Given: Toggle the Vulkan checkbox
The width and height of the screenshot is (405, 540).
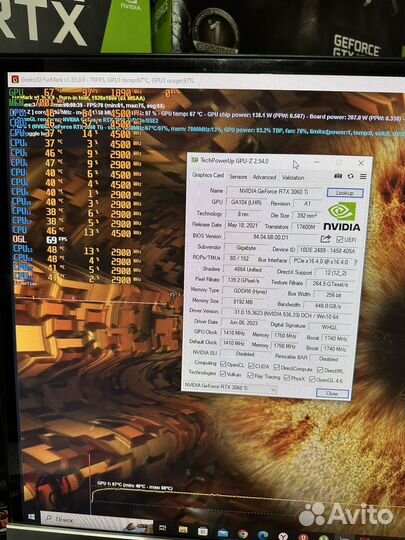Looking at the screenshot, I should pyautogui.click(x=223, y=373).
